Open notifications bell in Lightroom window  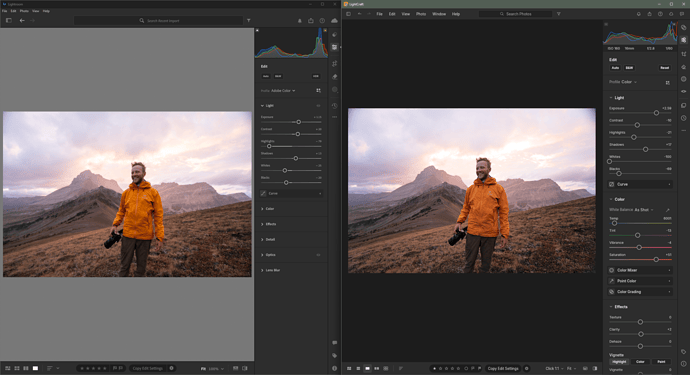click(x=300, y=21)
